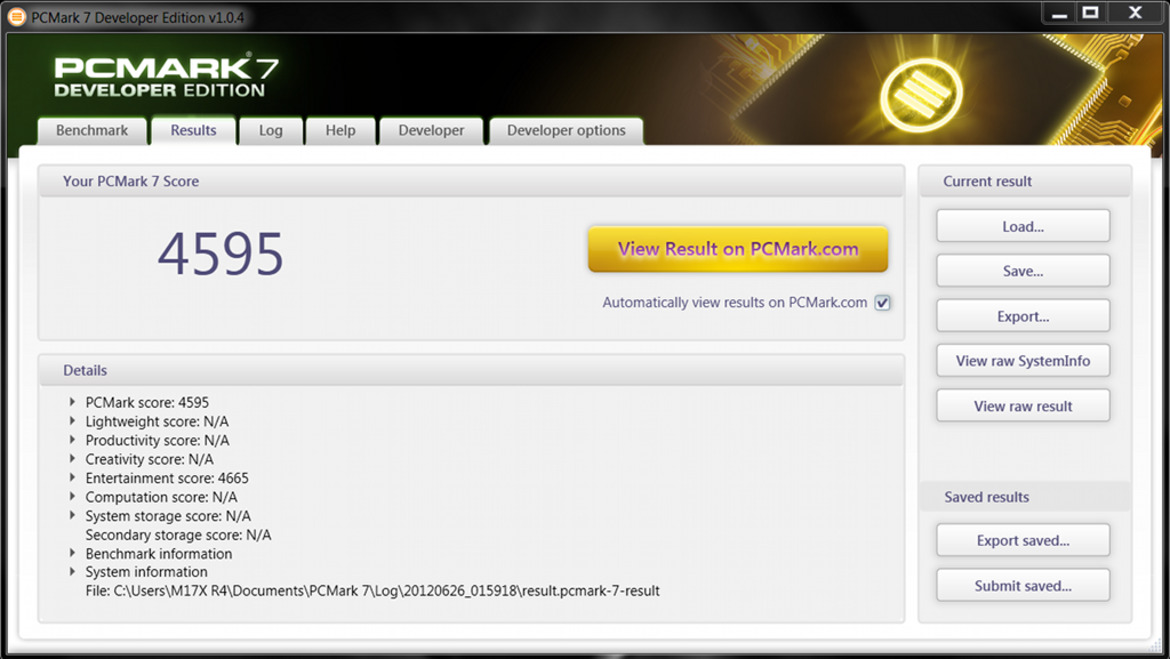Screen dimensions: 1170x659
Task: Switch to the Benchmark tab
Action: (x=92, y=131)
